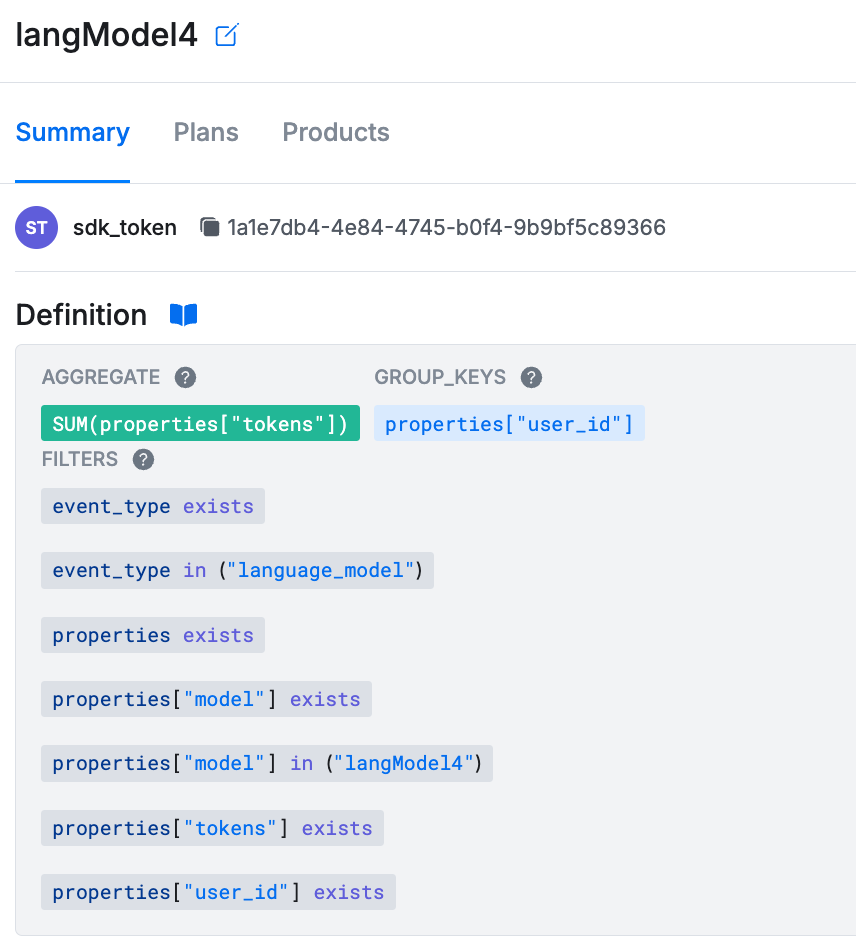The width and height of the screenshot is (856, 940).
Task: Select the properties["user_id"] group key chip
Action: pos(509,423)
